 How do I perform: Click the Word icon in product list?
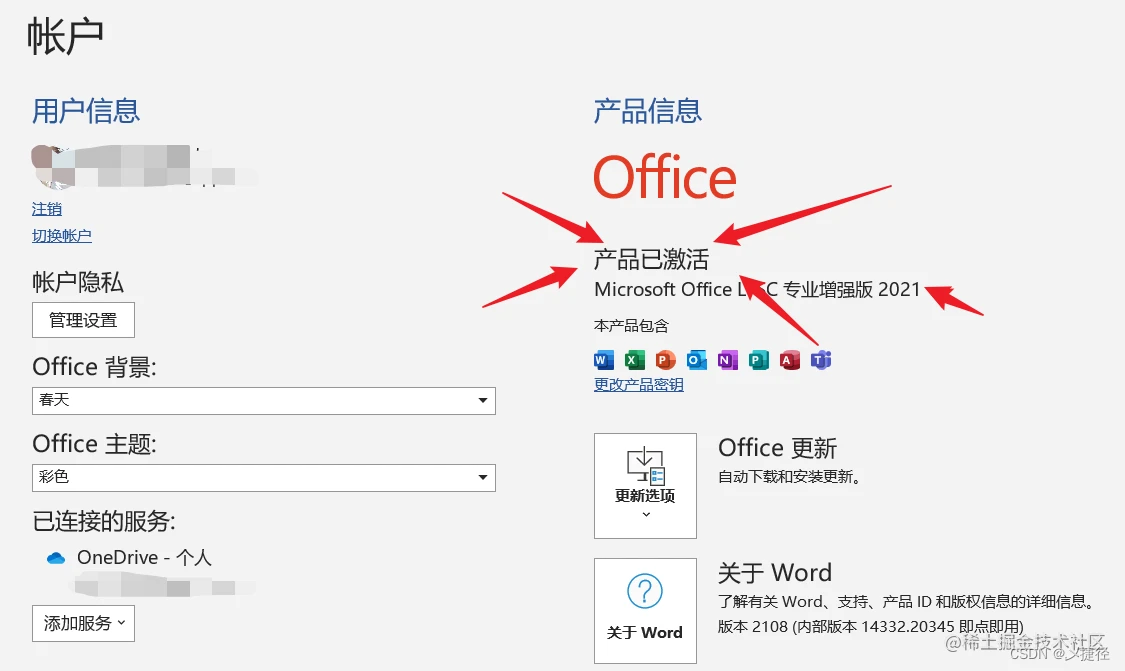pos(604,360)
